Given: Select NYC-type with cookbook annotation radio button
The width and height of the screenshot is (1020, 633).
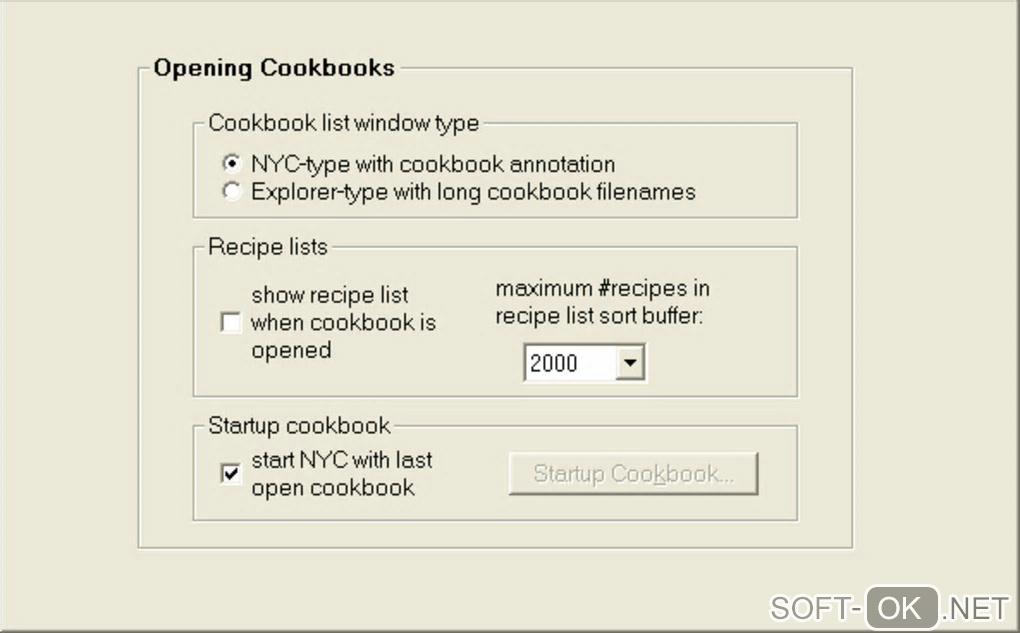Looking at the screenshot, I should tap(232, 163).
